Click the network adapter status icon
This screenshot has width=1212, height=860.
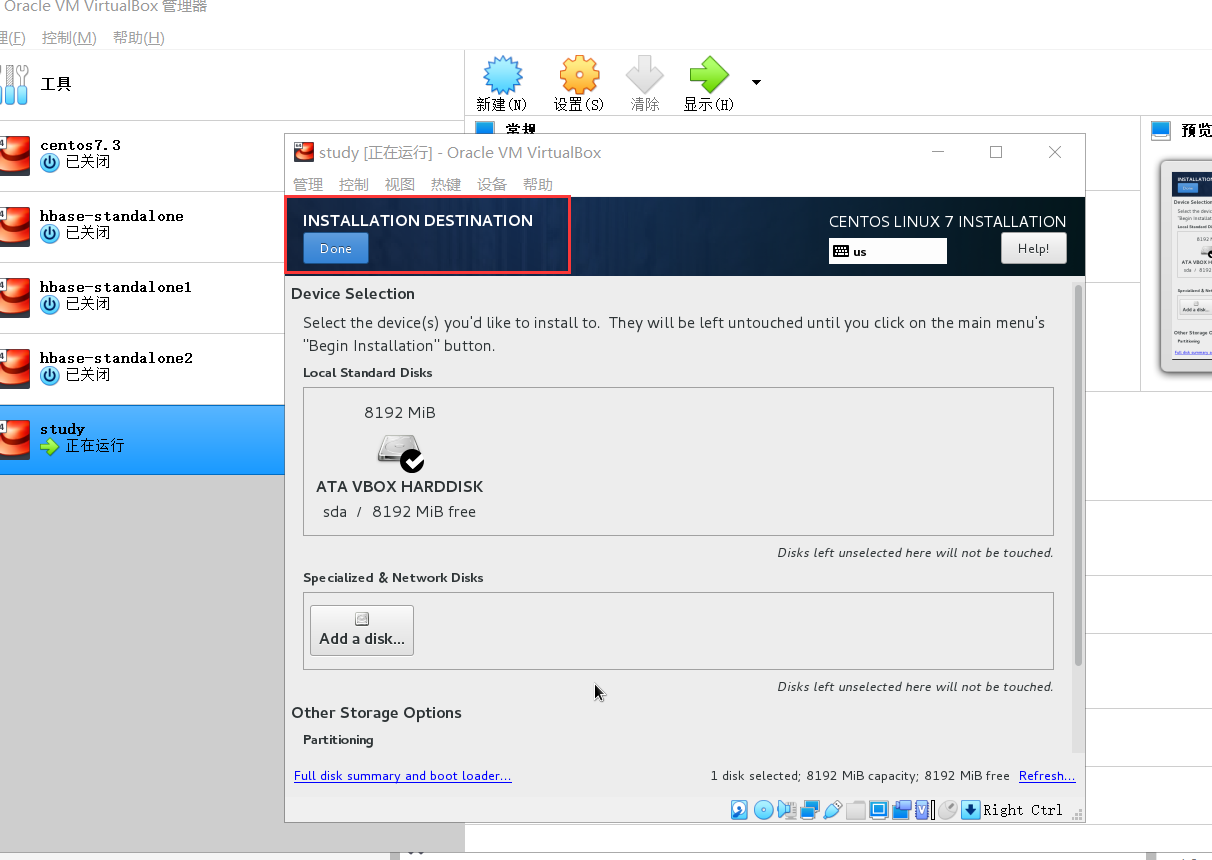pos(811,810)
